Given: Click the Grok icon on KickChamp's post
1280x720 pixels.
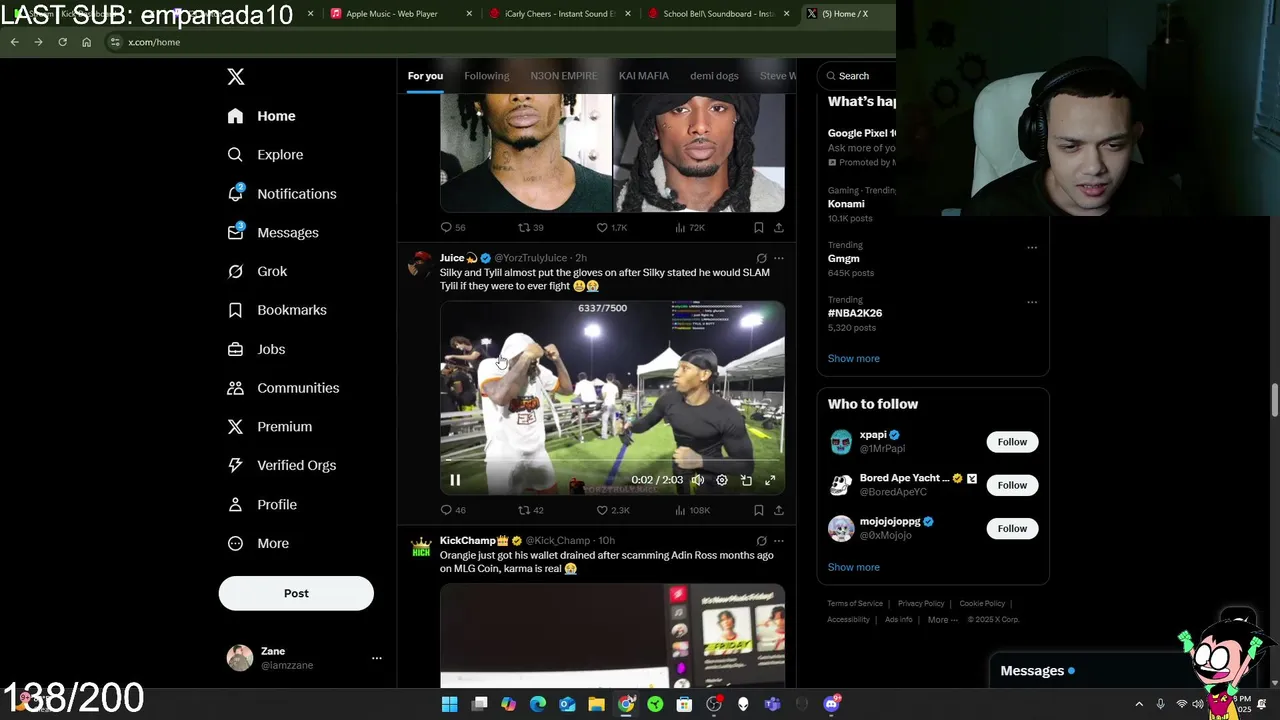Looking at the screenshot, I should click(761, 541).
